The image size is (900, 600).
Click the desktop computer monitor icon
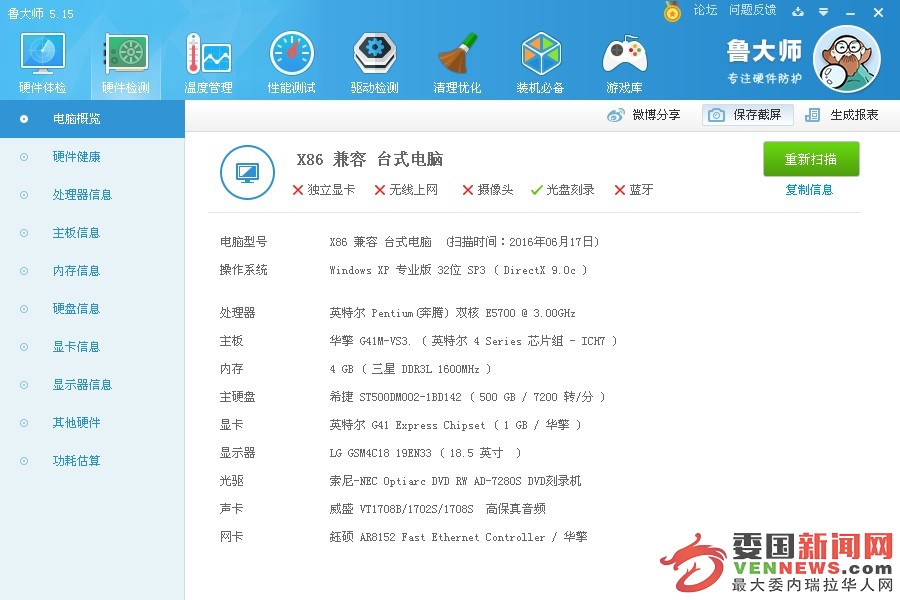[x=247, y=172]
